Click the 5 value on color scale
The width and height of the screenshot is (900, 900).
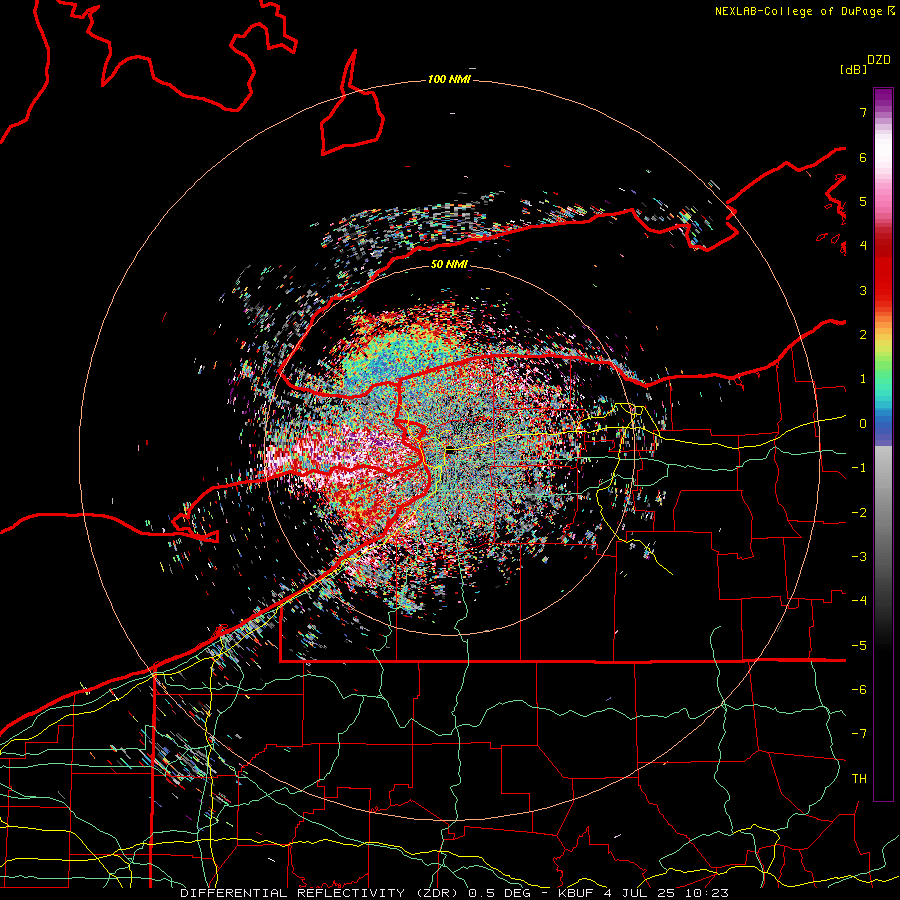pyautogui.click(x=863, y=201)
